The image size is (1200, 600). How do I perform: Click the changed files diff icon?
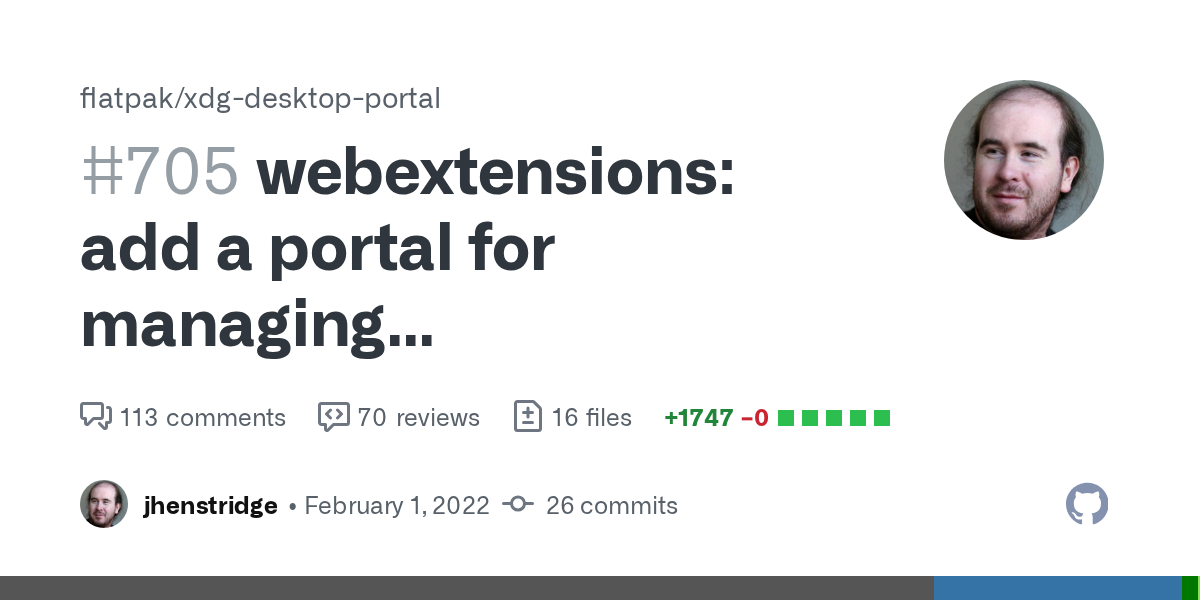[x=527, y=416]
